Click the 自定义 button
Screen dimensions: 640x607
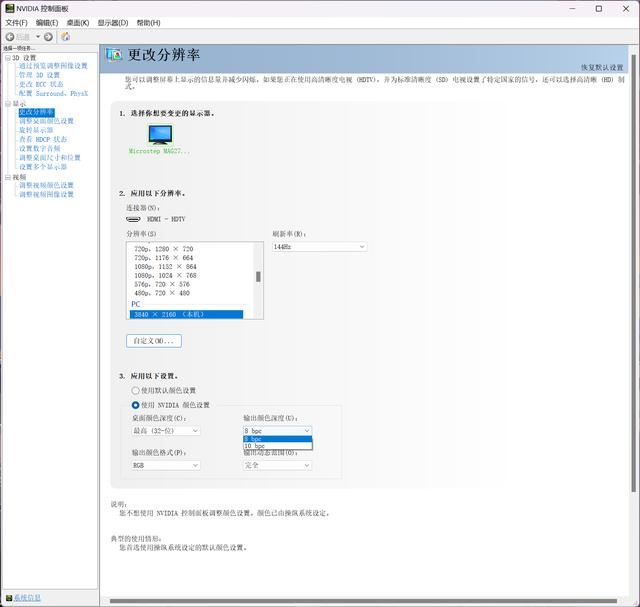154,341
